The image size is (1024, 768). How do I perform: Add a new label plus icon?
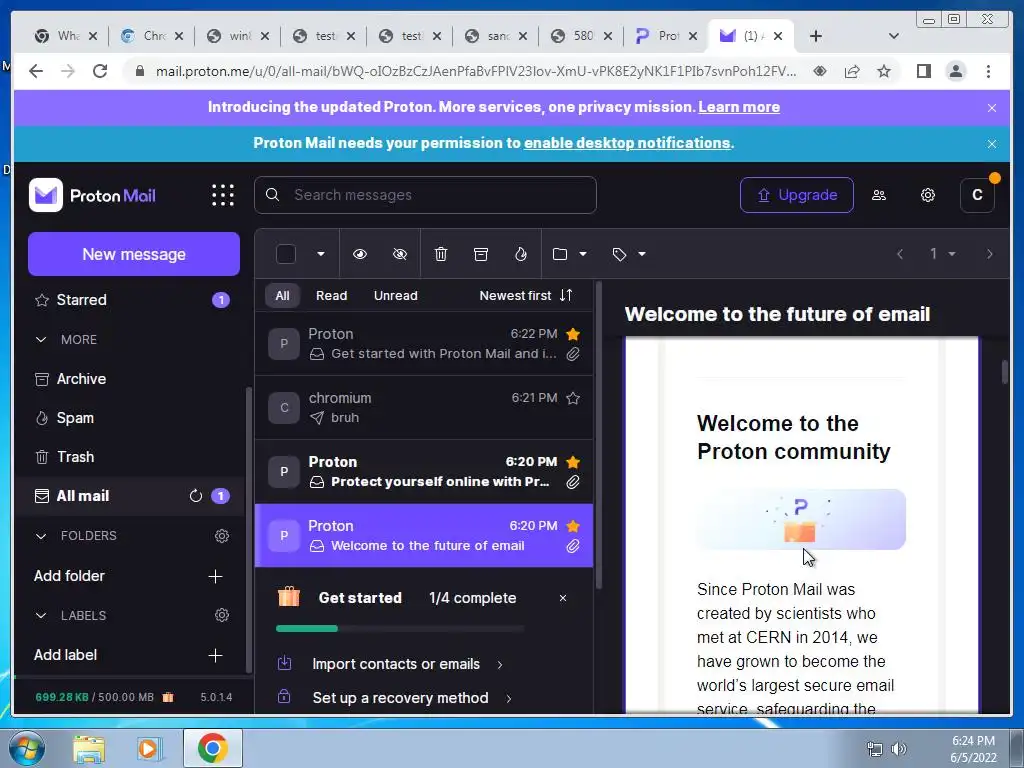point(215,656)
